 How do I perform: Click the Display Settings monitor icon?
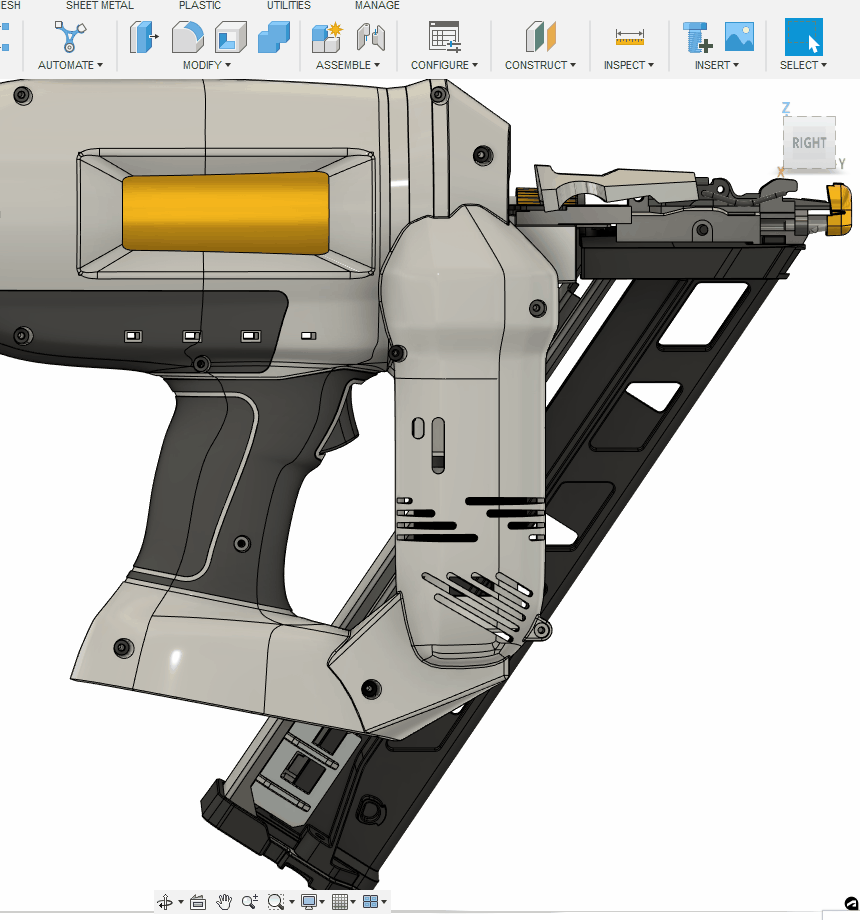pyautogui.click(x=309, y=901)
